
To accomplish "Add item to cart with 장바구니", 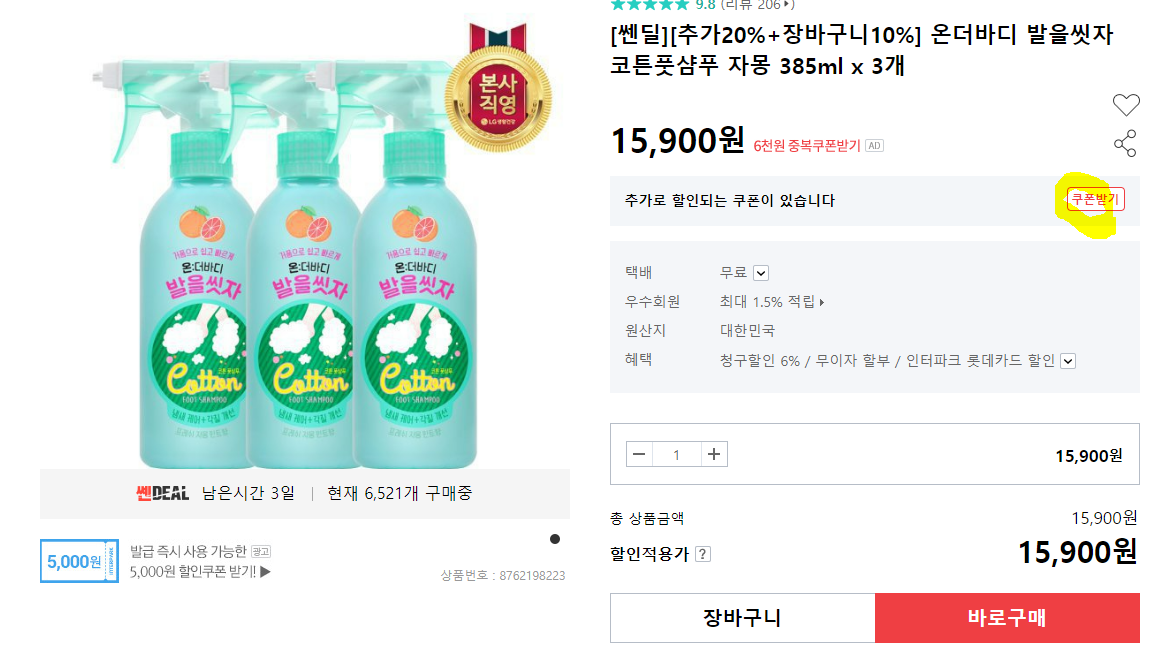I will pyautogui.click(x=741, y=620).
